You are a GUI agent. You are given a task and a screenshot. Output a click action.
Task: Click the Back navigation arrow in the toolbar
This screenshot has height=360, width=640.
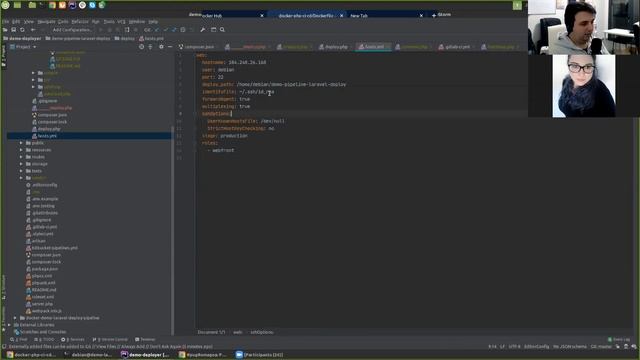point(33,30)
